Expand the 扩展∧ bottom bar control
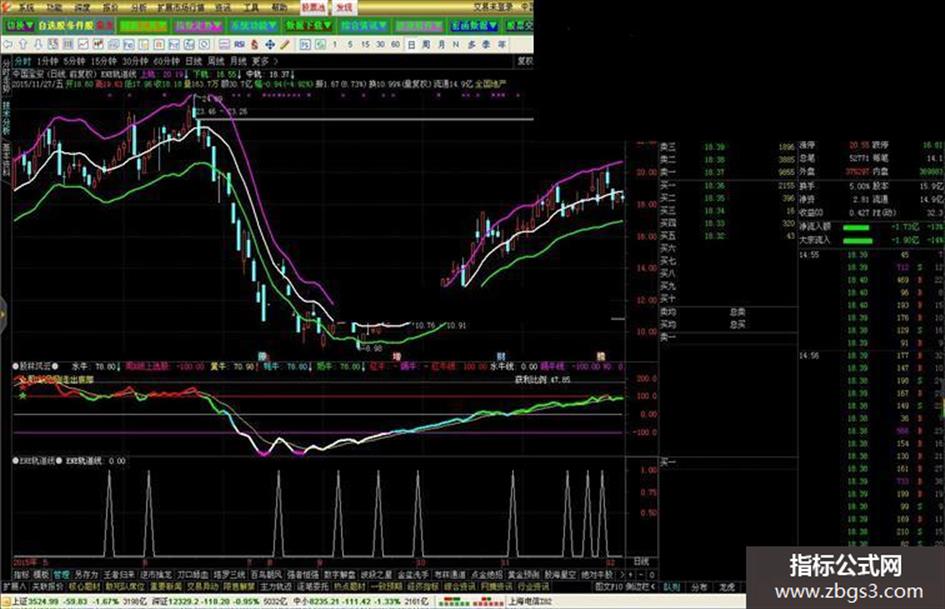 click(x=14, y=586)
